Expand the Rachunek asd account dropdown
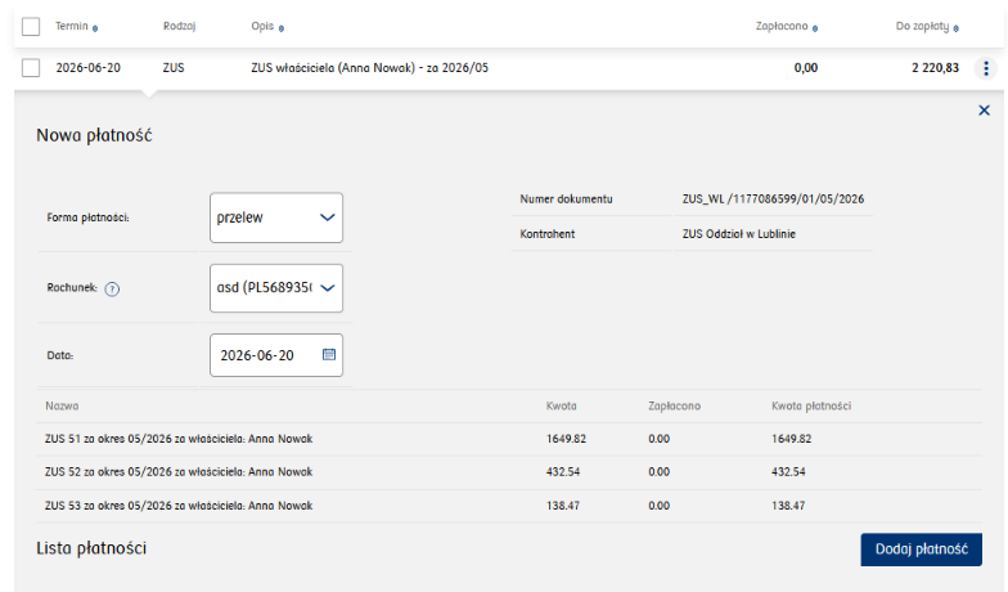This screenshot has height=592, width=1008. pos(276,288)
